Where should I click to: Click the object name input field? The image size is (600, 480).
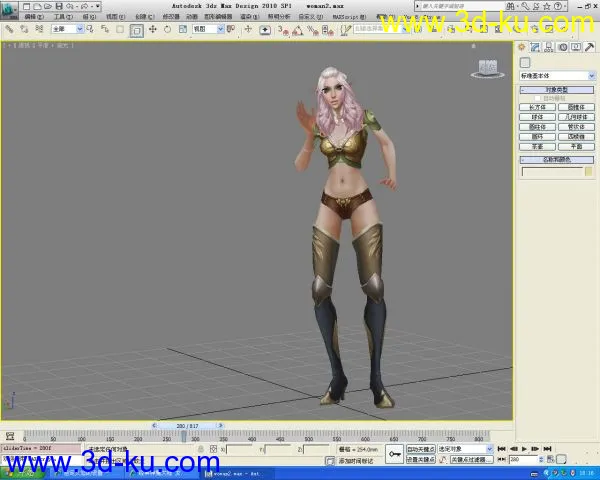pos(552,172)
